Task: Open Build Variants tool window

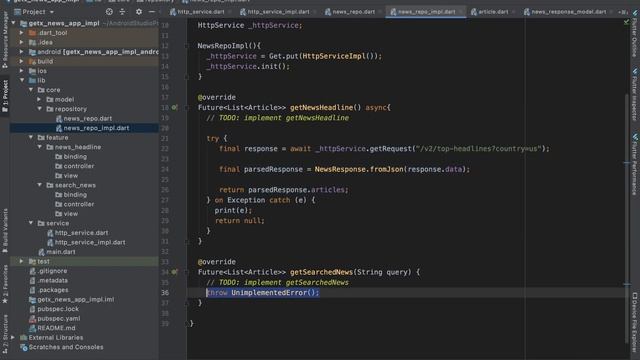Action: (x=5, y=231)
